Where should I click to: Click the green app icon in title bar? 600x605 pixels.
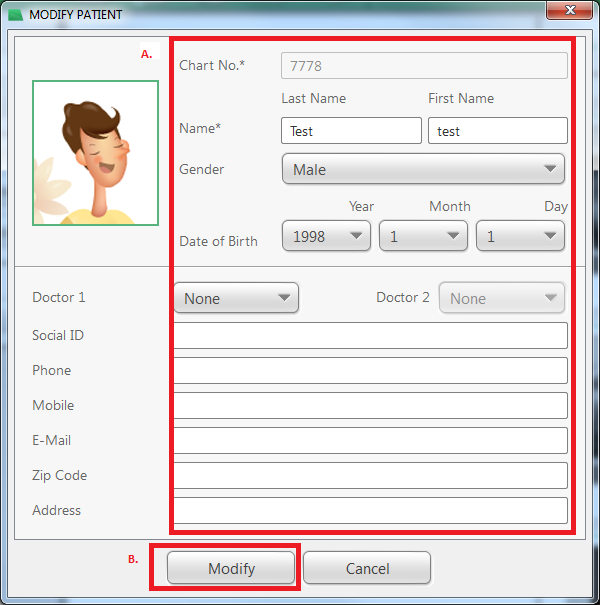click(x=16, y=15)
